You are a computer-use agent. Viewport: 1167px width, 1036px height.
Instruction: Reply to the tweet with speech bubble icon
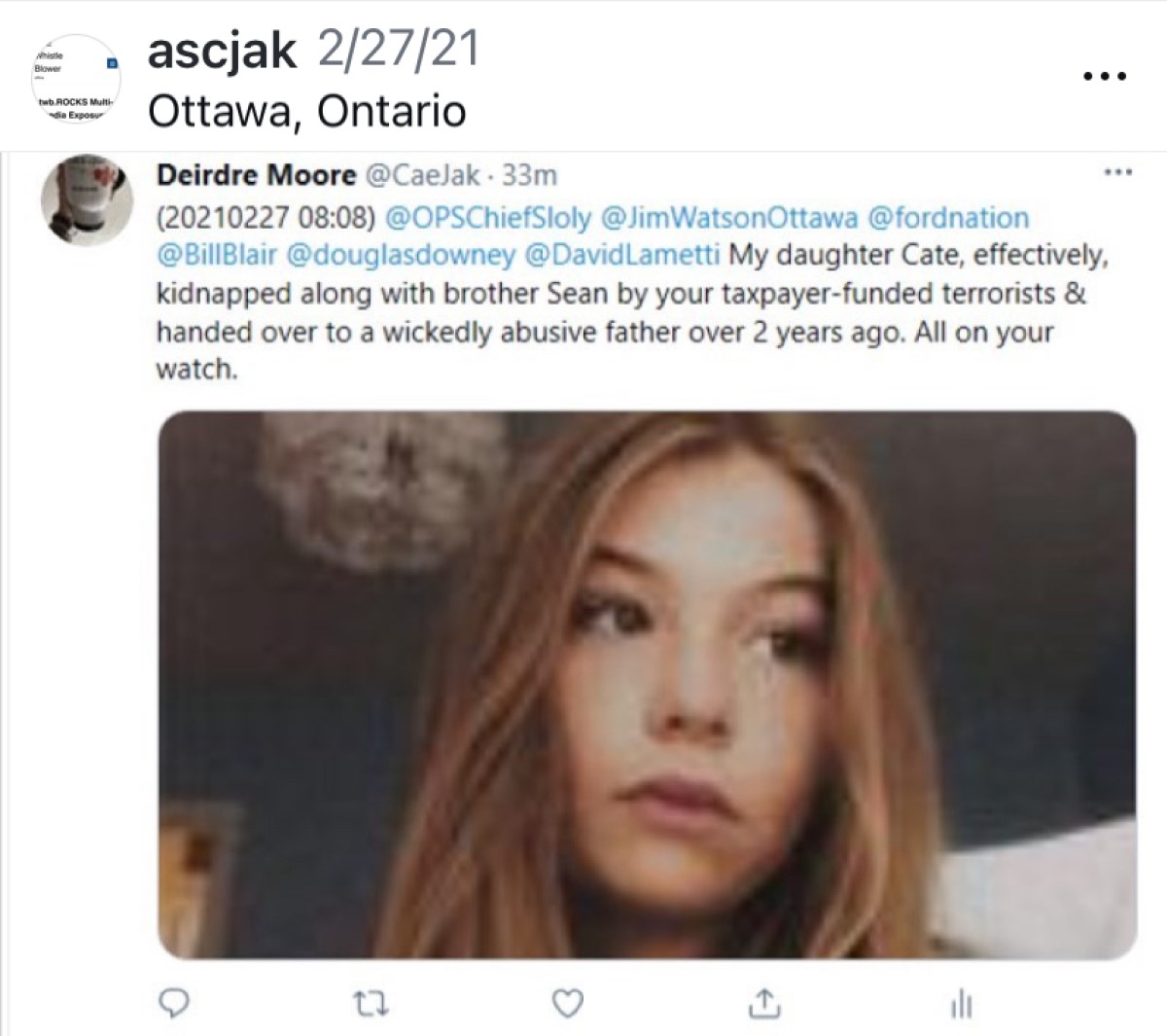(173, 1002)
